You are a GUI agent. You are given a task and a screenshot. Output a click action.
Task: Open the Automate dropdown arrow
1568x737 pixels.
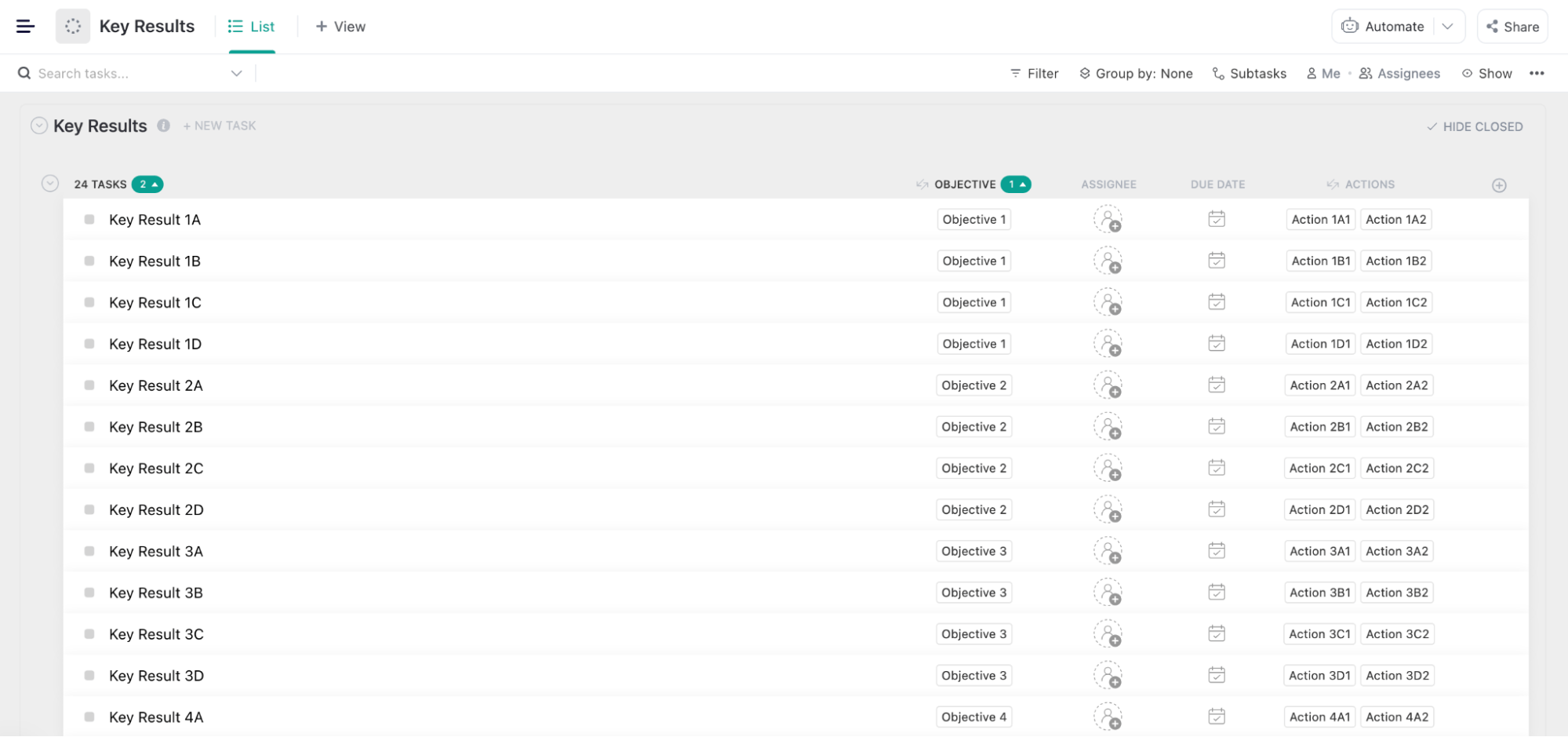pos(1448,27)
